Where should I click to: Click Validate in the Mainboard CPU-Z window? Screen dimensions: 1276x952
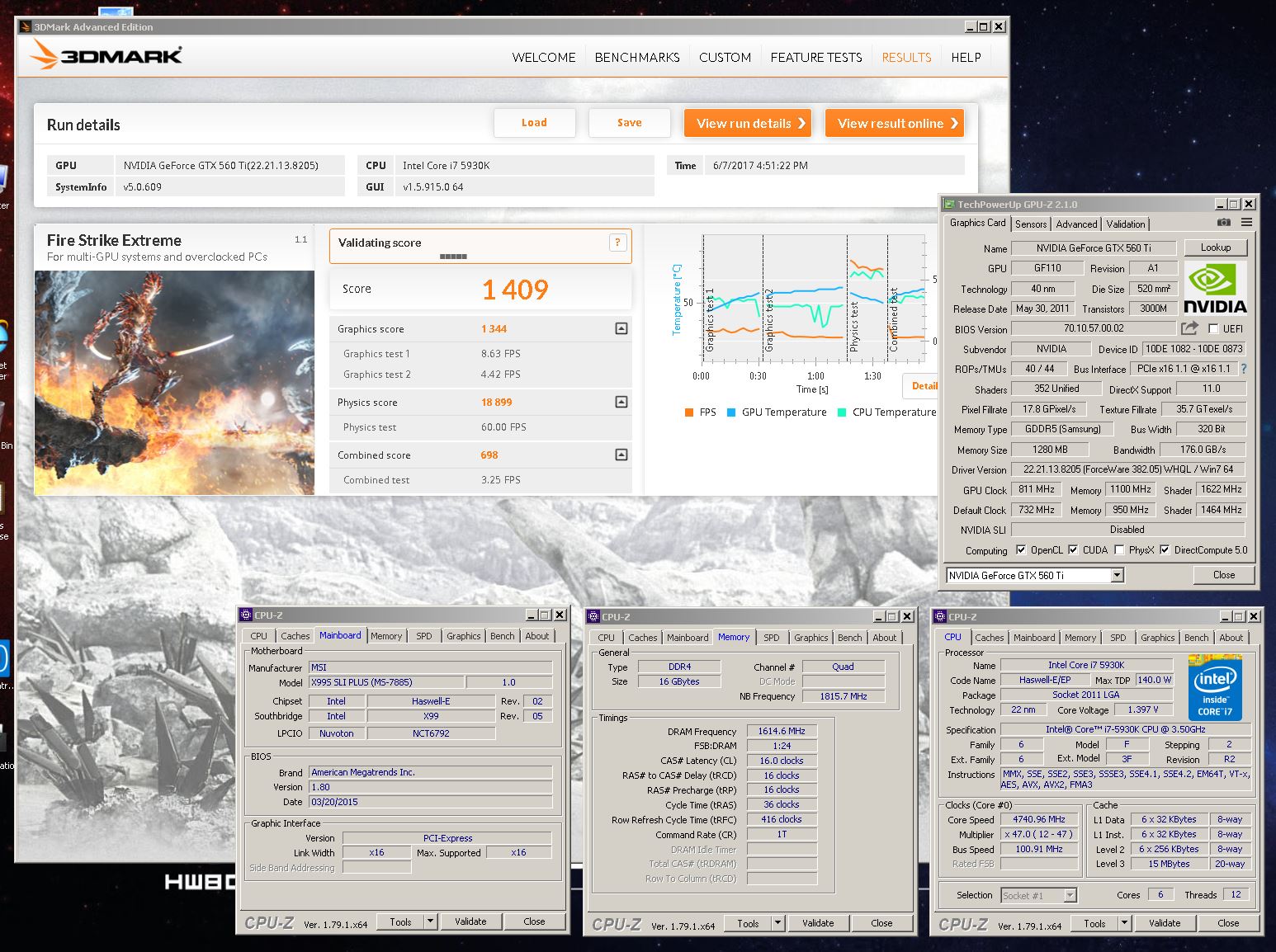pos(470,921)
